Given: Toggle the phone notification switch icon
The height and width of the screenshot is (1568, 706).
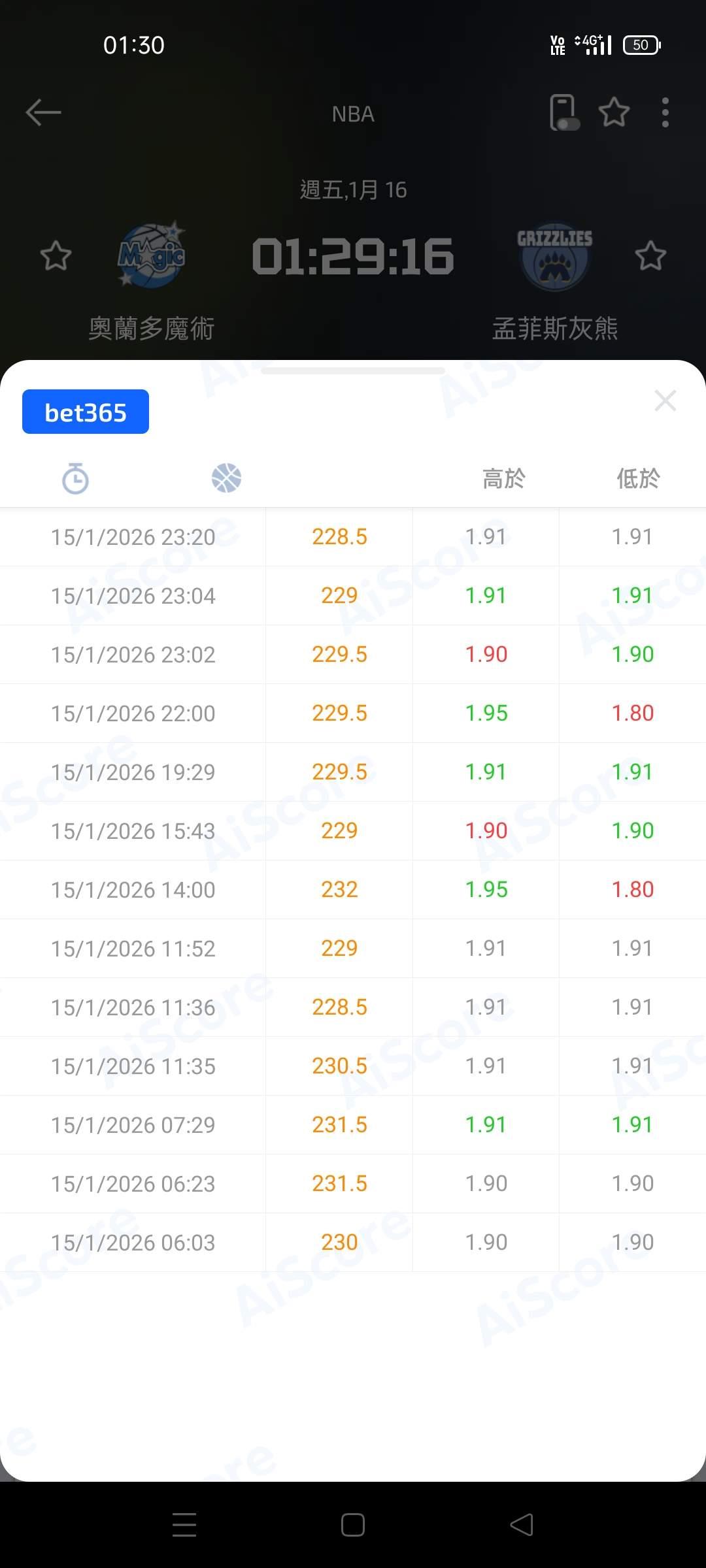Looking at the screenshot, I should click(x=564, y=112).
